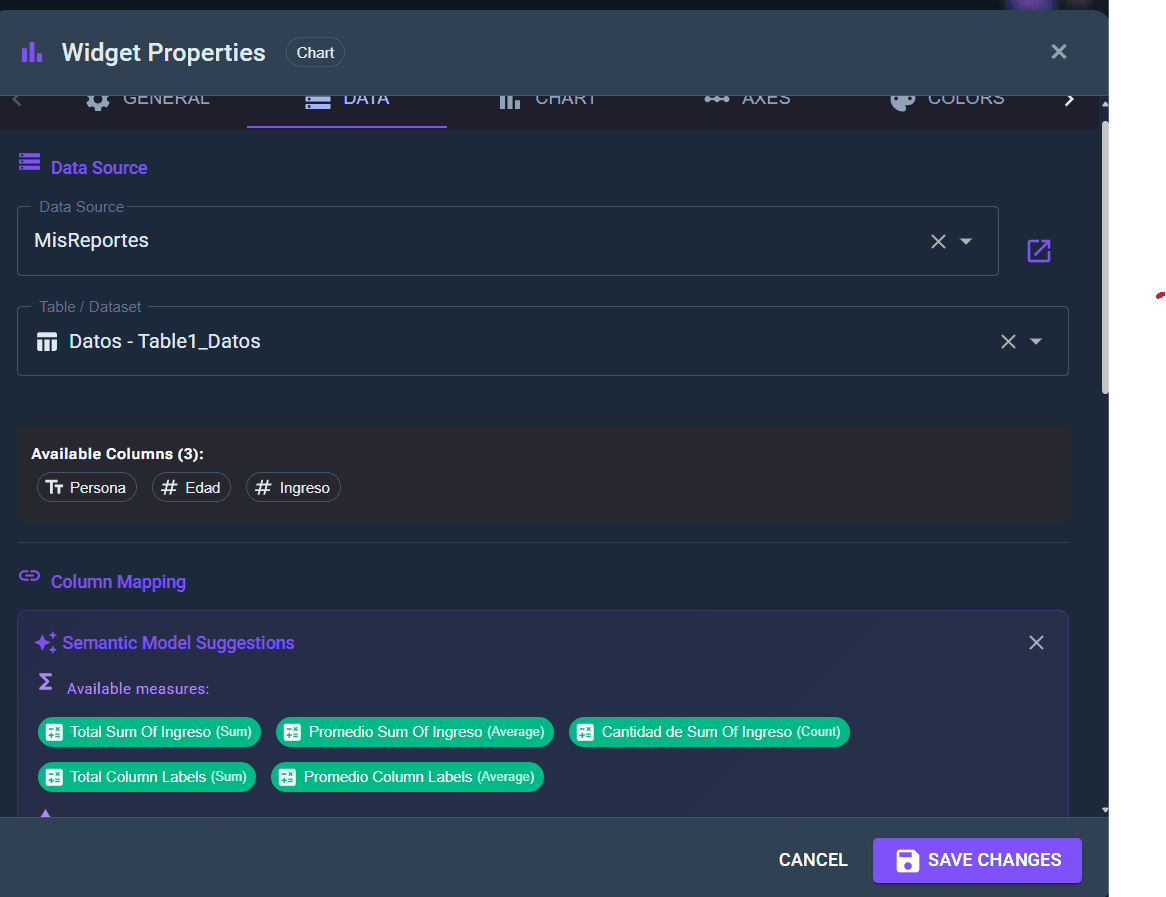This screenshot has height=897, width=1166.
Task: Click the table icon inside Table/Dataset field
Action: pyautogui.click(x=46, y=341)
